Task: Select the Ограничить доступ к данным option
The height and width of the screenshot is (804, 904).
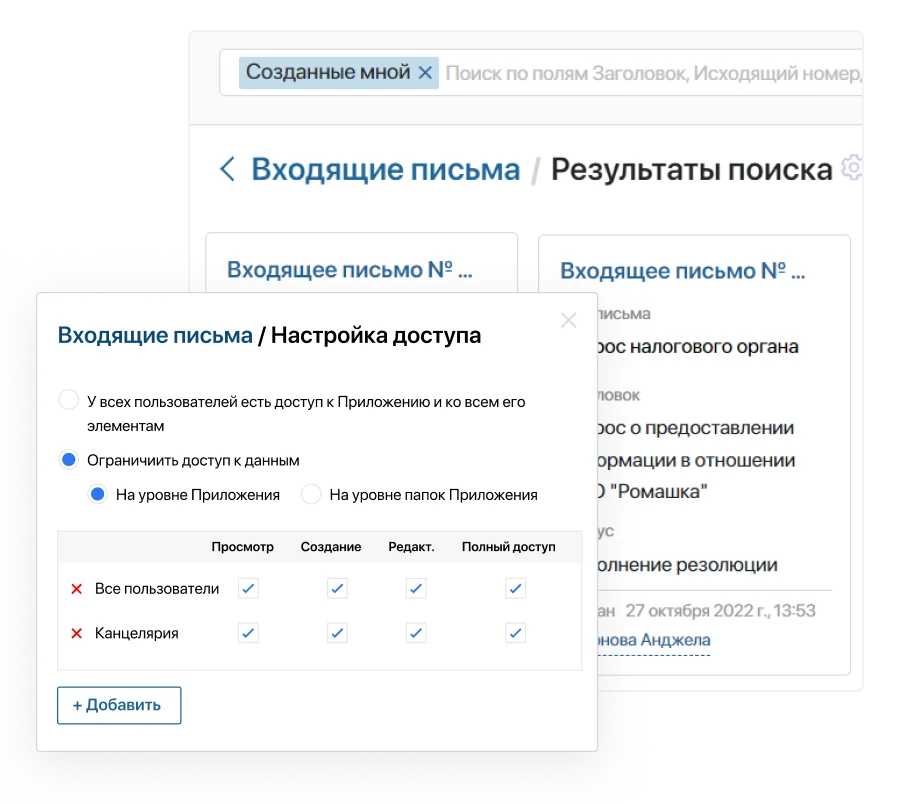Action: click(68, 458)
